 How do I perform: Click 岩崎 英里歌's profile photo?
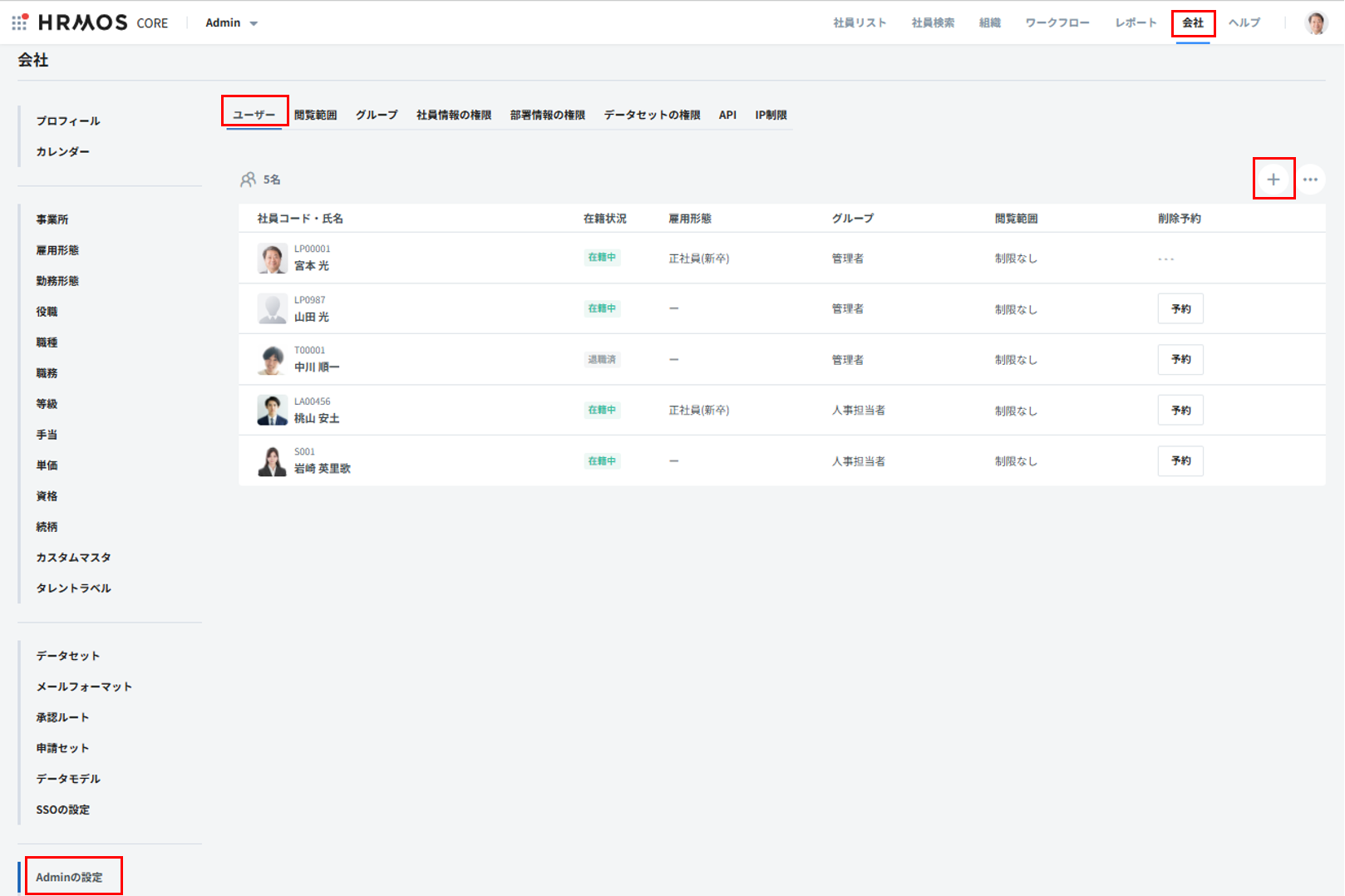tap(272, 461)
